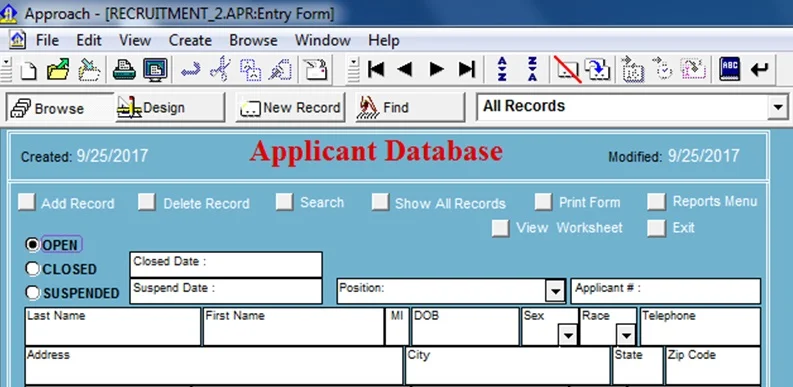Click the Applicant # field
The height and width of the screenshot is (387, 793).
666,291
